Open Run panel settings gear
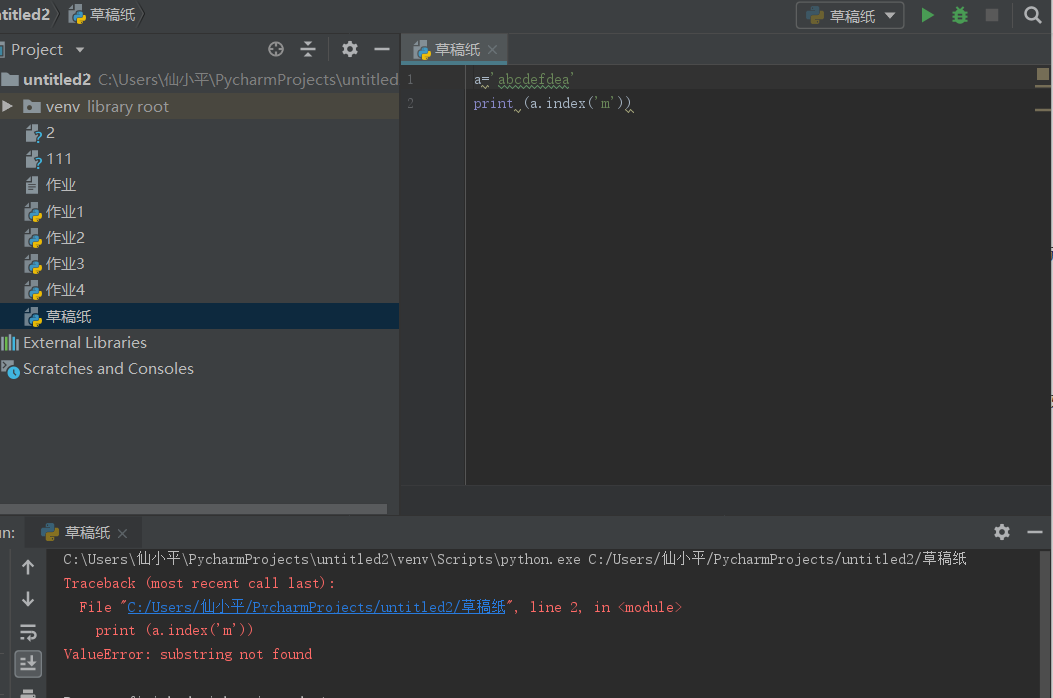 [1002, 532]
